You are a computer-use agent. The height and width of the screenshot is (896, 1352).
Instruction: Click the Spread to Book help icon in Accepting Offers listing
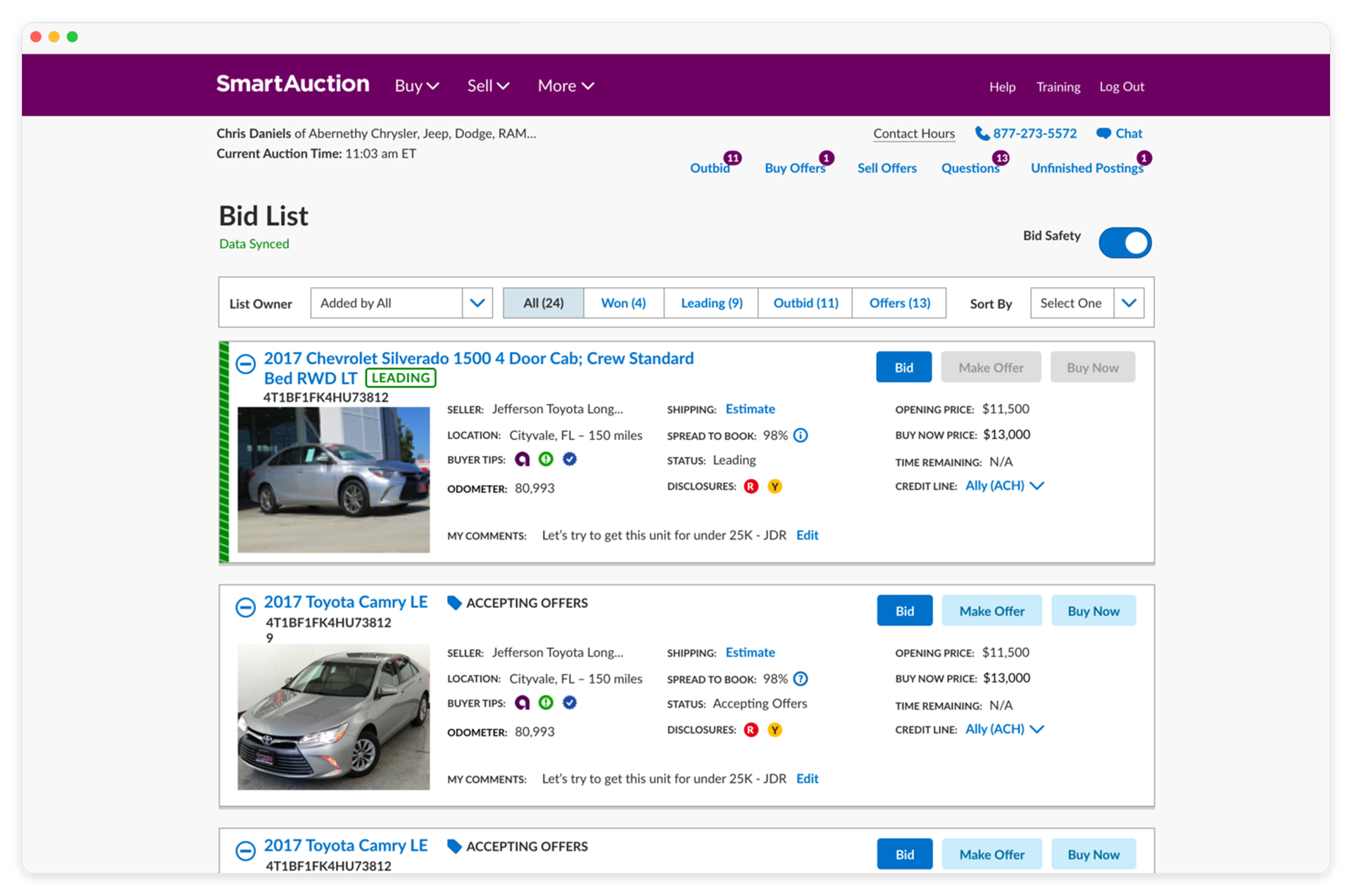click(801, 679)
